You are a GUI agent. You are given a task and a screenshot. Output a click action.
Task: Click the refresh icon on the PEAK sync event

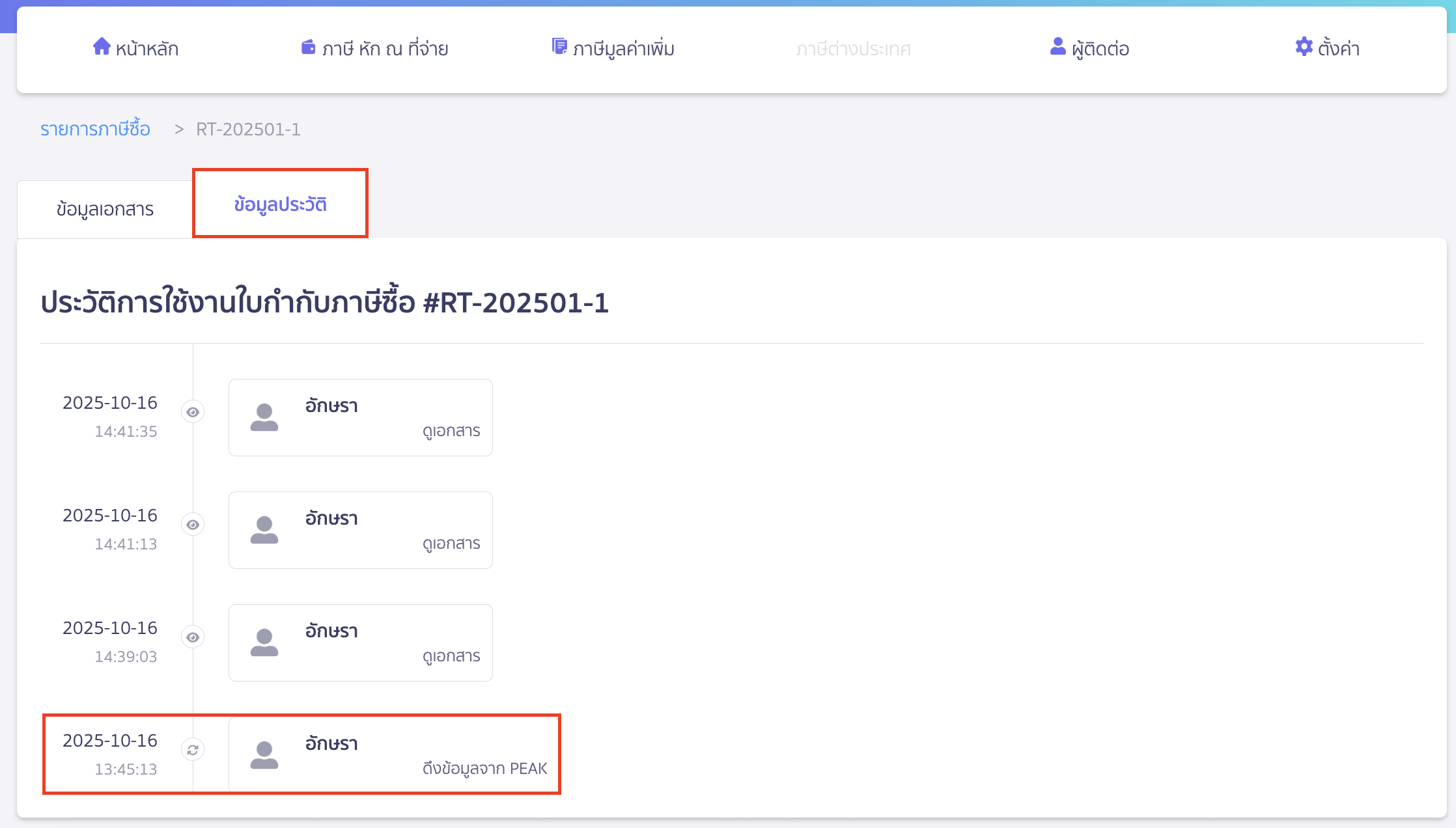[192, 749]
